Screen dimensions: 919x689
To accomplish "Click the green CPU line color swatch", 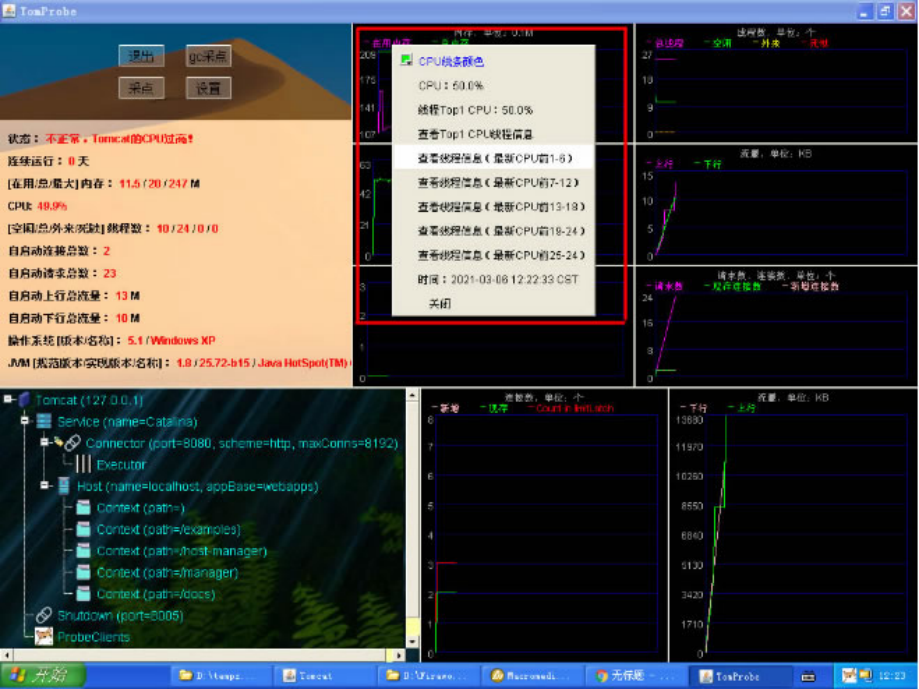I will pos(406,60).
